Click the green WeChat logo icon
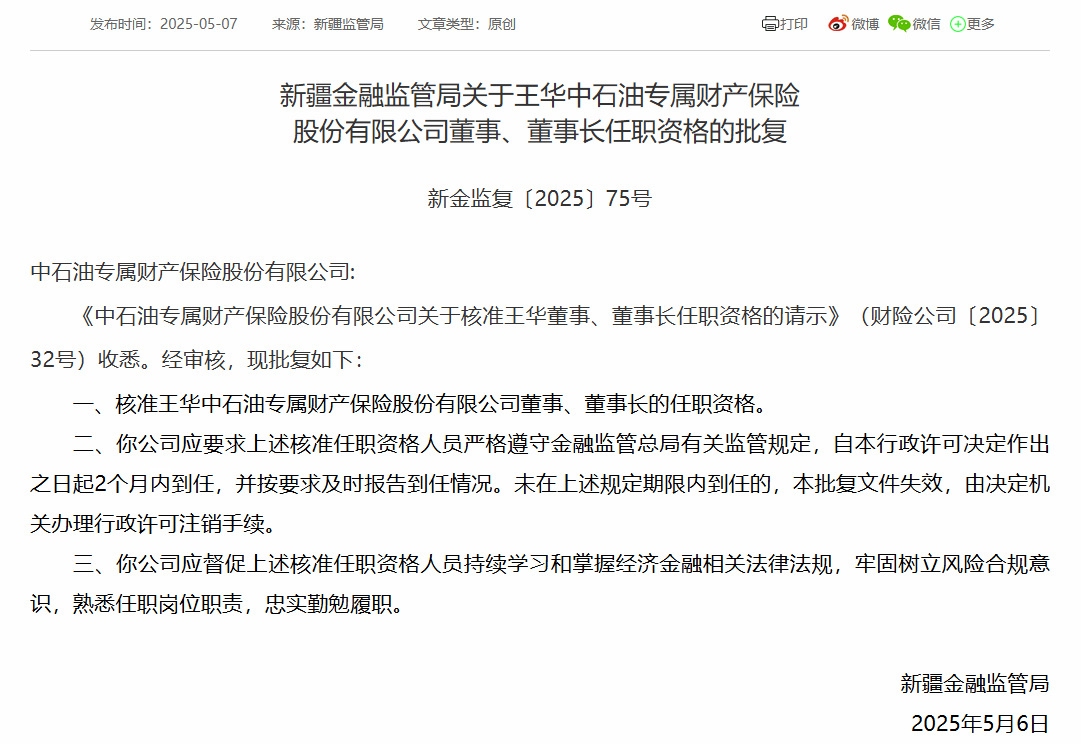1081x744 pixels. coord(899,23)
